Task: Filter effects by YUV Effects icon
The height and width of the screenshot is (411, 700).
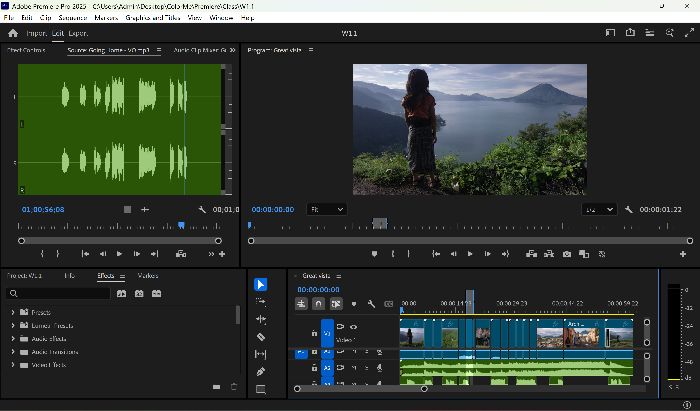Action: (156, 293)
